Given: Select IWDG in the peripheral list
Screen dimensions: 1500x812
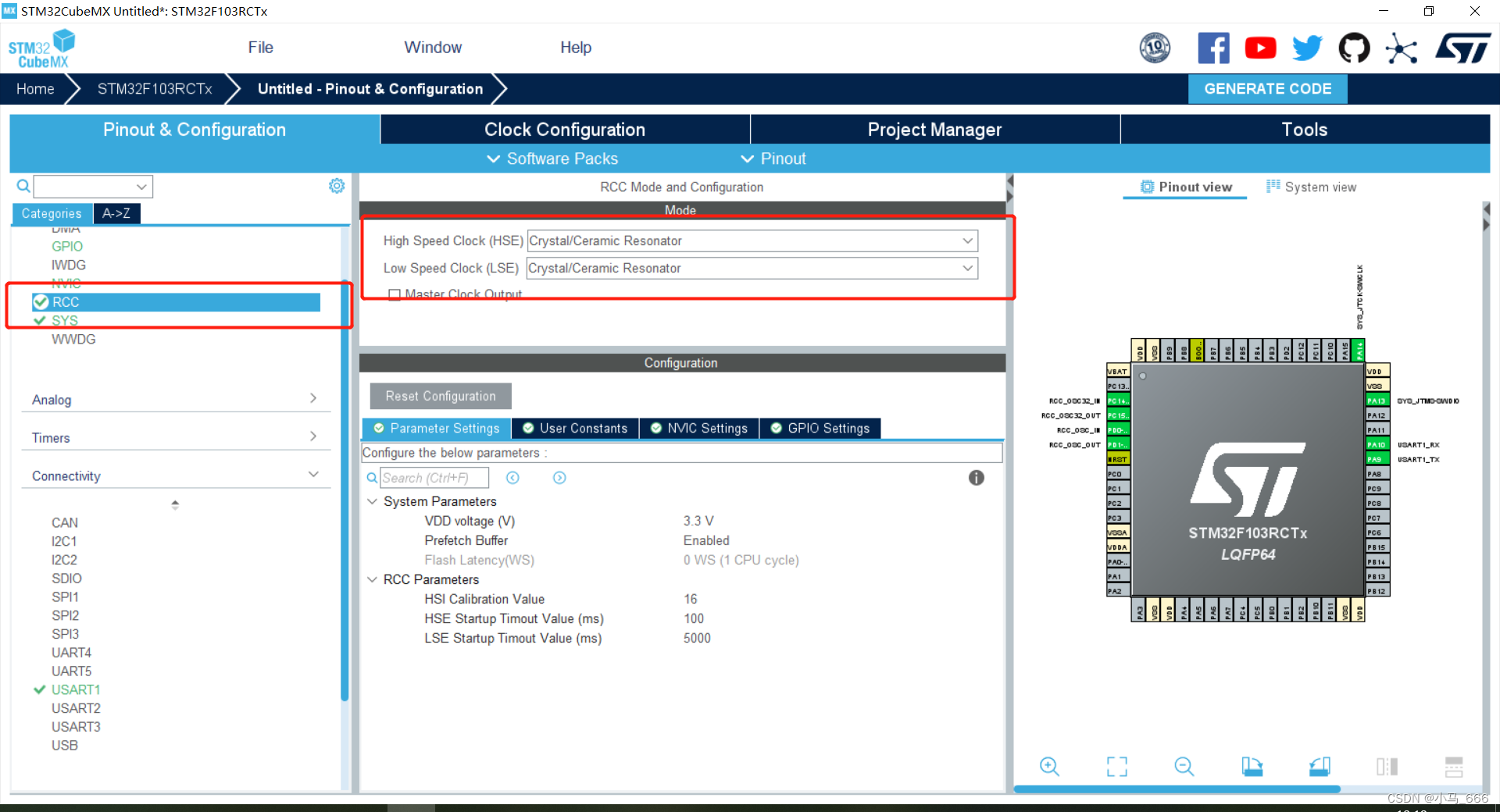Looking at the screenshot, I should tap(69, 265).
